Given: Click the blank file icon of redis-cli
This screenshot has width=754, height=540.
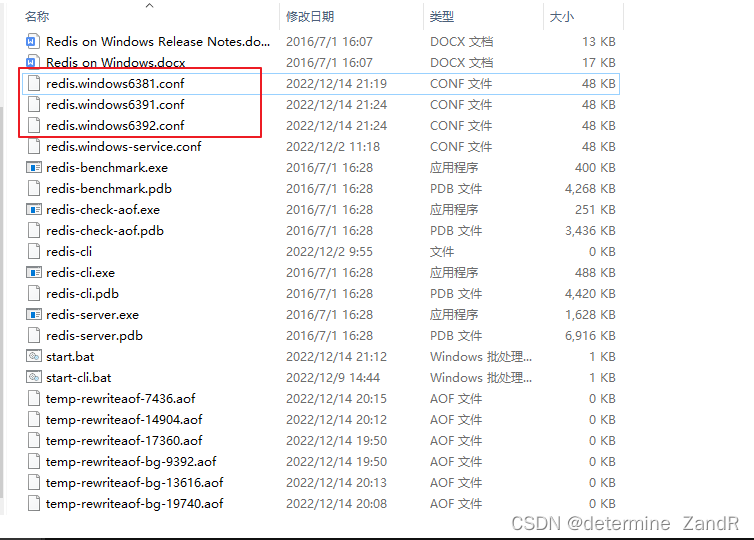Looking at the screenshot, I should [34, 251].
